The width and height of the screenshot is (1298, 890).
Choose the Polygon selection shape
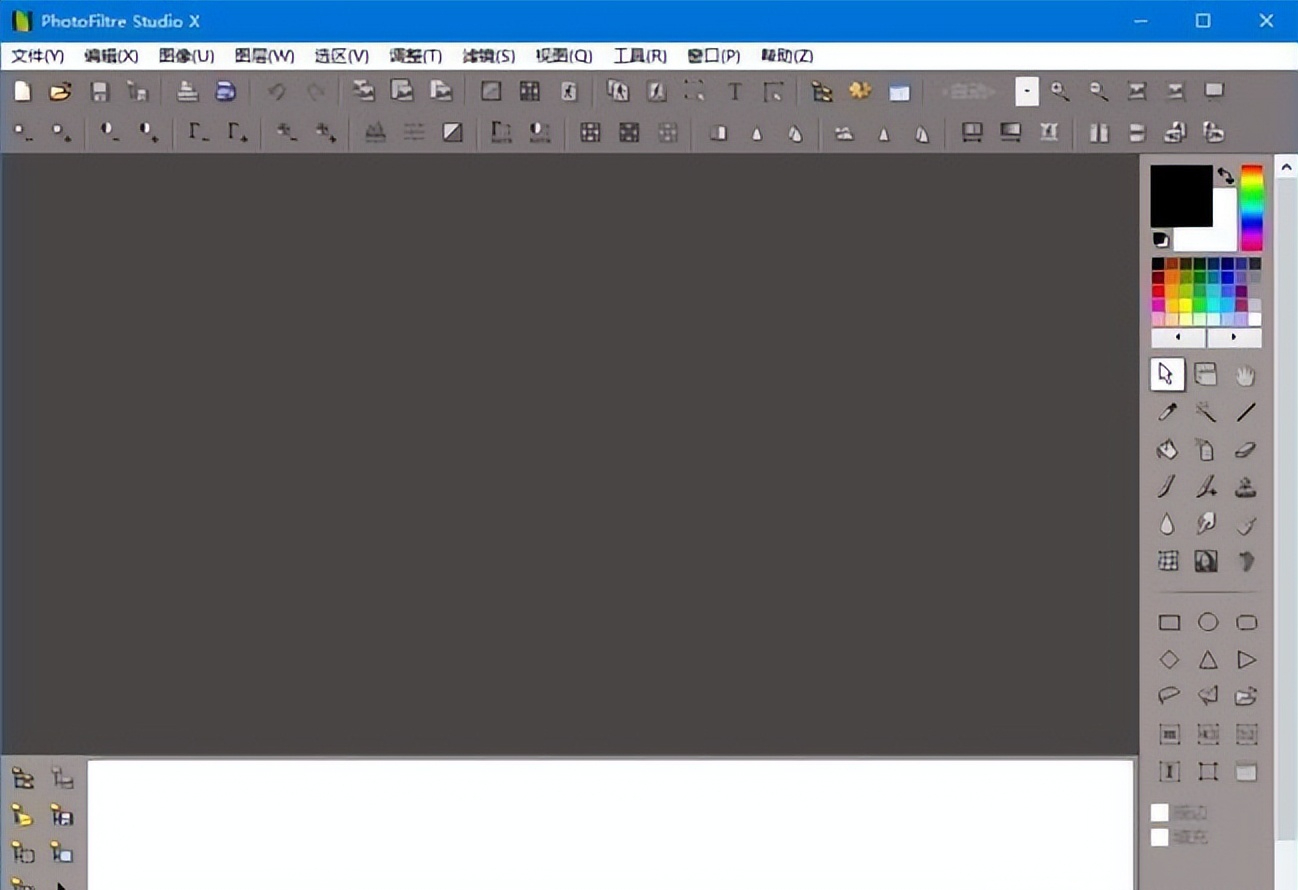coord(1208,696)
